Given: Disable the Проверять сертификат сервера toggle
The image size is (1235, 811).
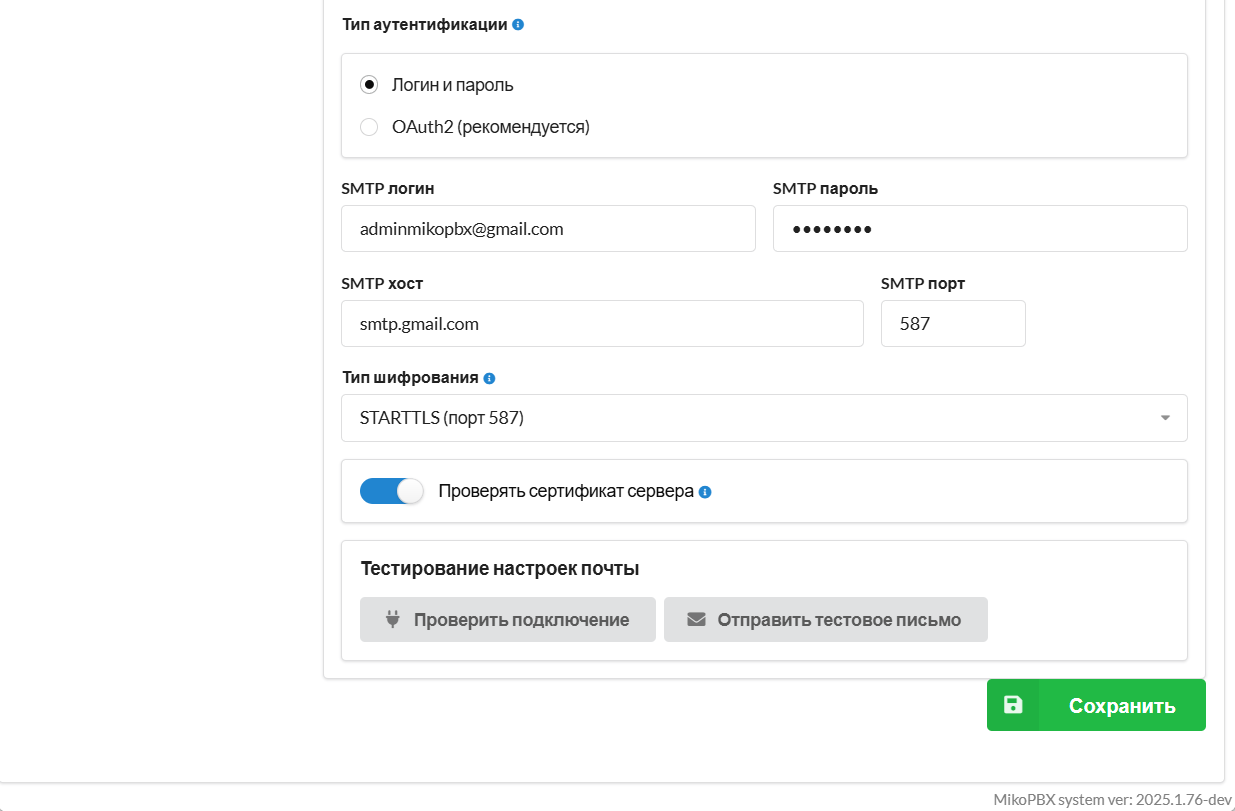Looking at the screenshot, I should coord(392,491).
